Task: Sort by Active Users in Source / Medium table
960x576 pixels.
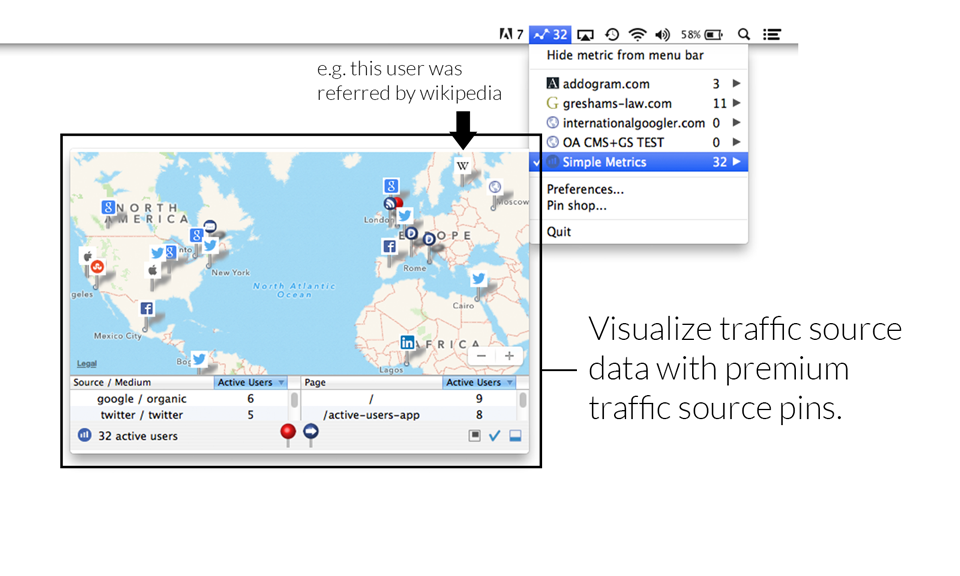Action: point(250,383)
